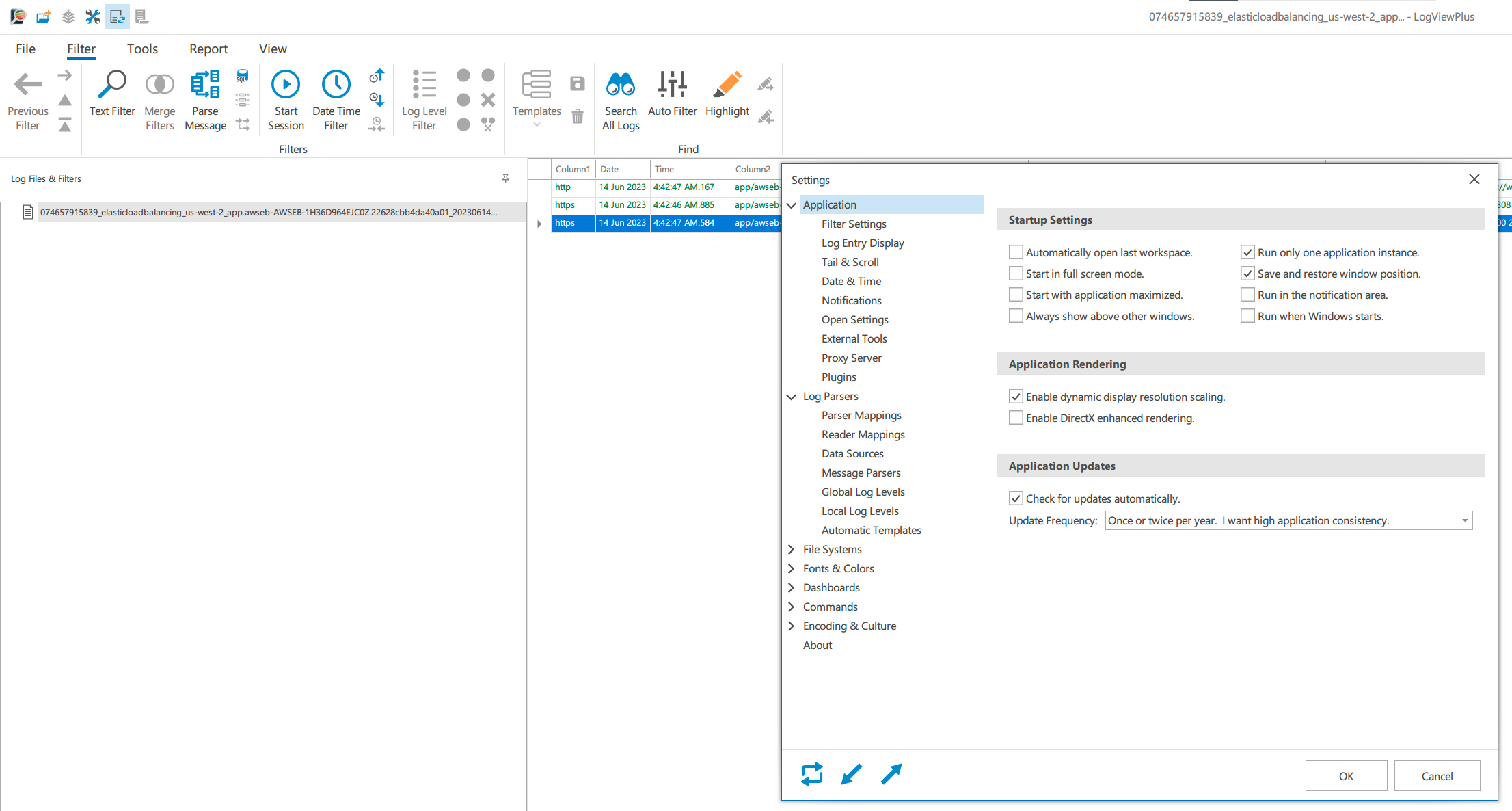1512x811 pixels.
Task: Open the About settings page
Action: pos(818,645)
